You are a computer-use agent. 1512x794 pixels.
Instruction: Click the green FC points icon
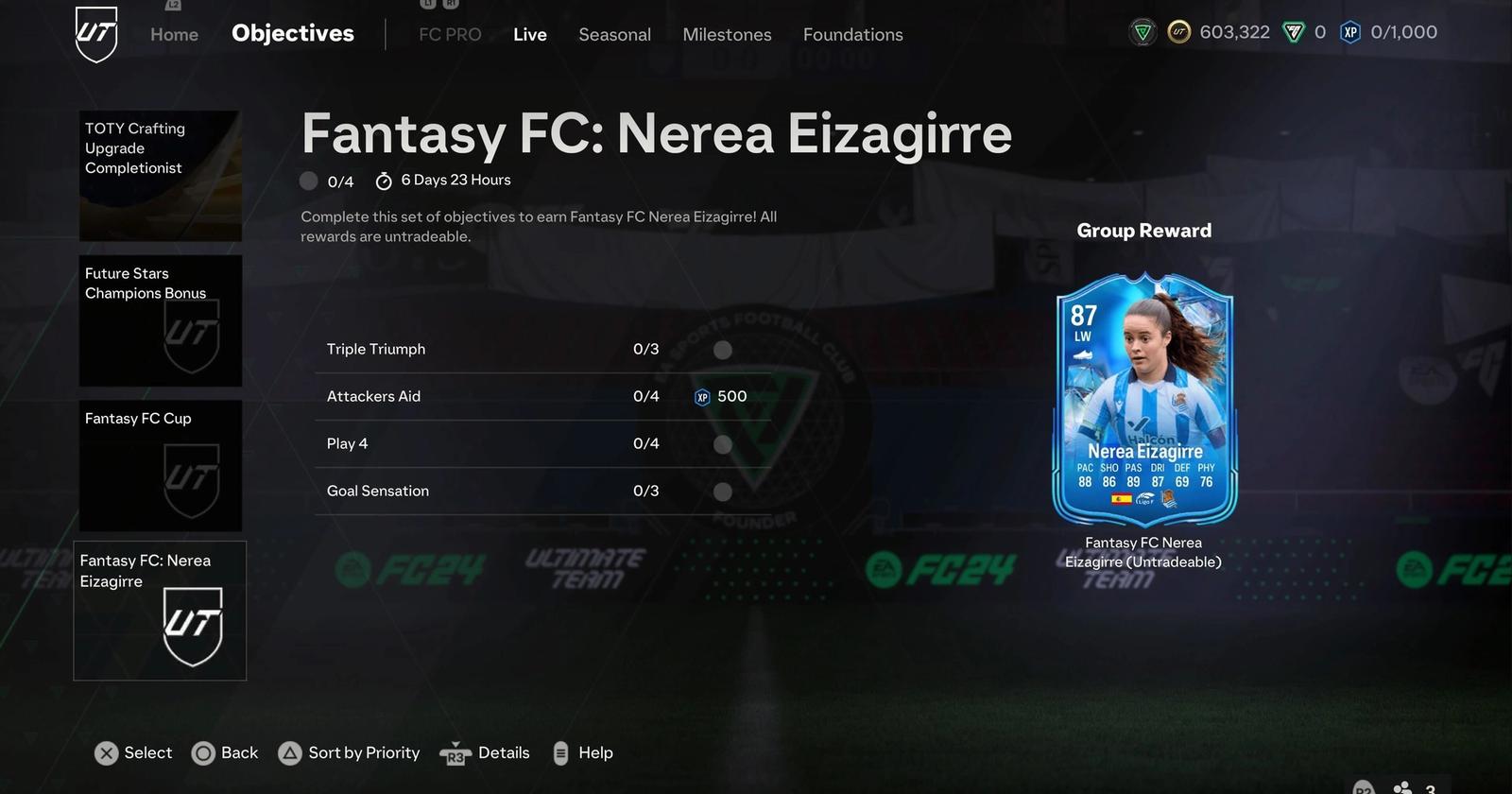tap(1293, 32)
